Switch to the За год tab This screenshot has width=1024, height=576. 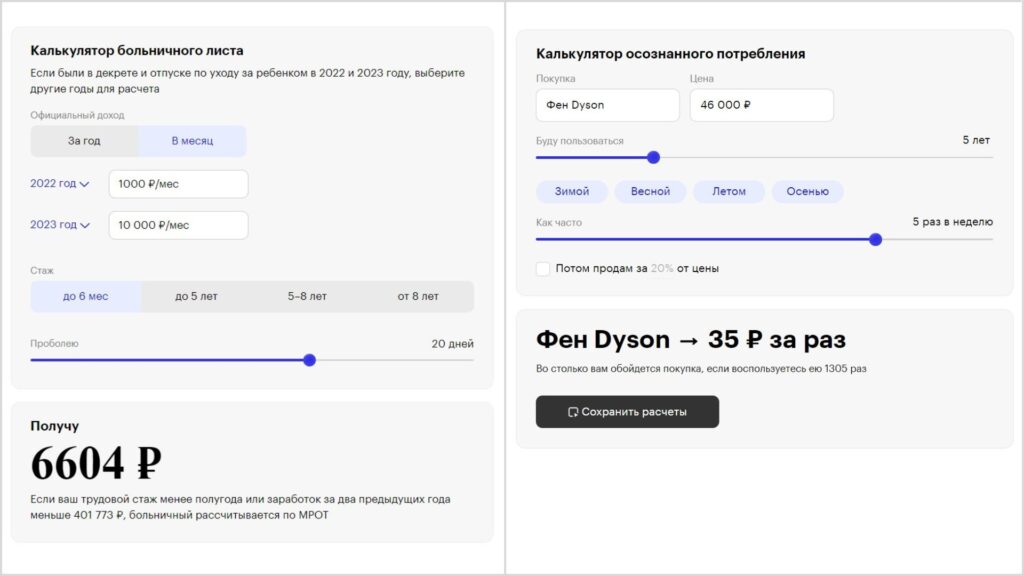tap(84, 140)
